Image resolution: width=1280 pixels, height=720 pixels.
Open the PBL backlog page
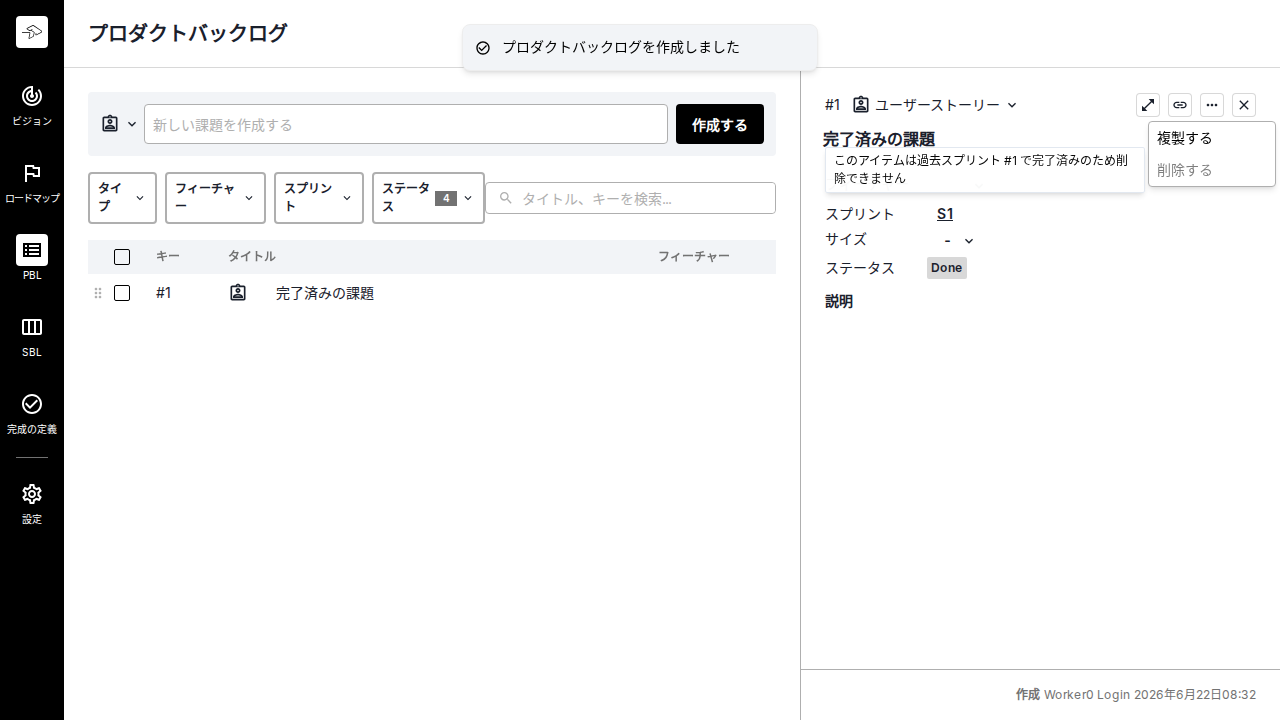[32, 259]
